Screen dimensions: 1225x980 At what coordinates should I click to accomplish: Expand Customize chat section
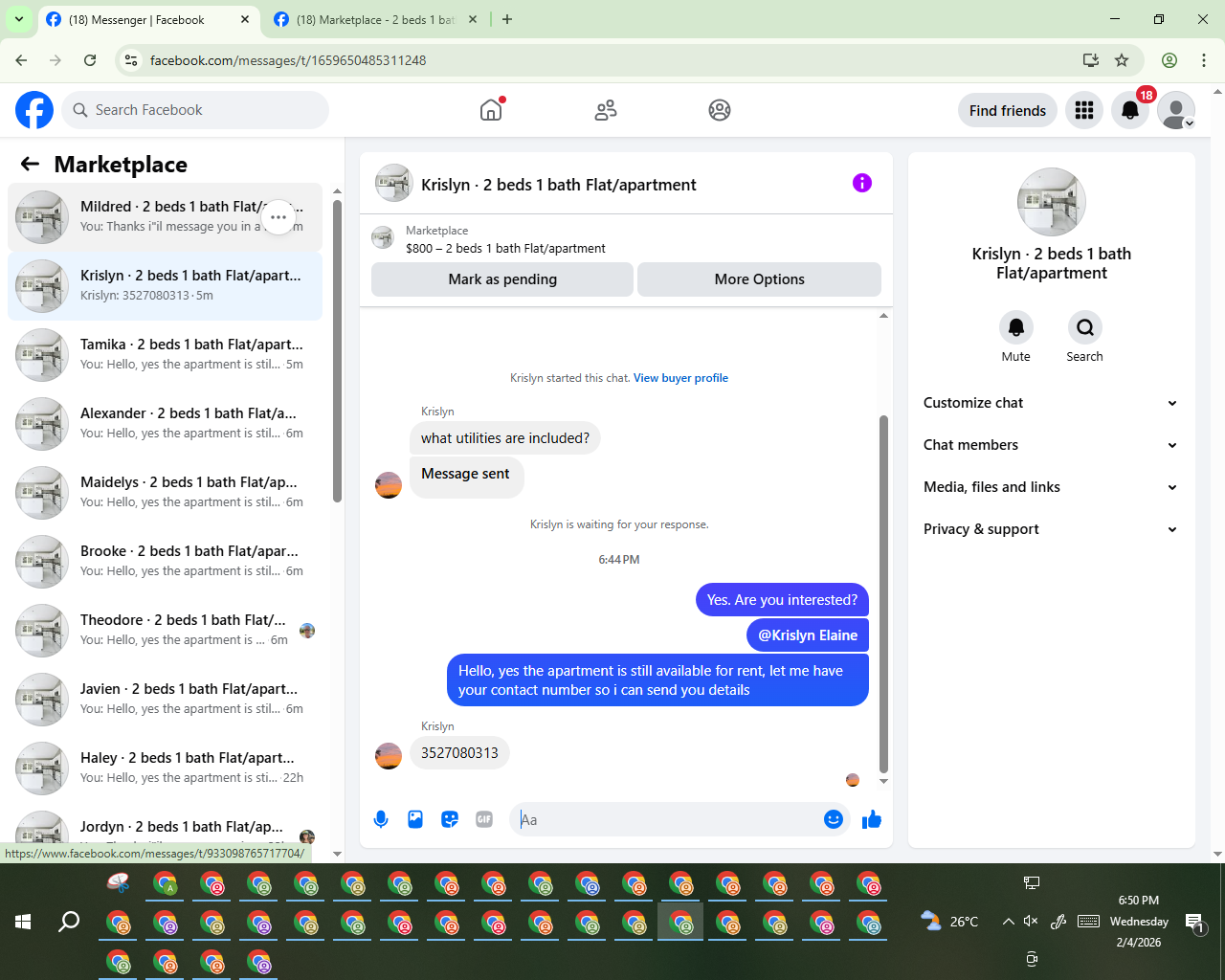(x=1051, y=403)
